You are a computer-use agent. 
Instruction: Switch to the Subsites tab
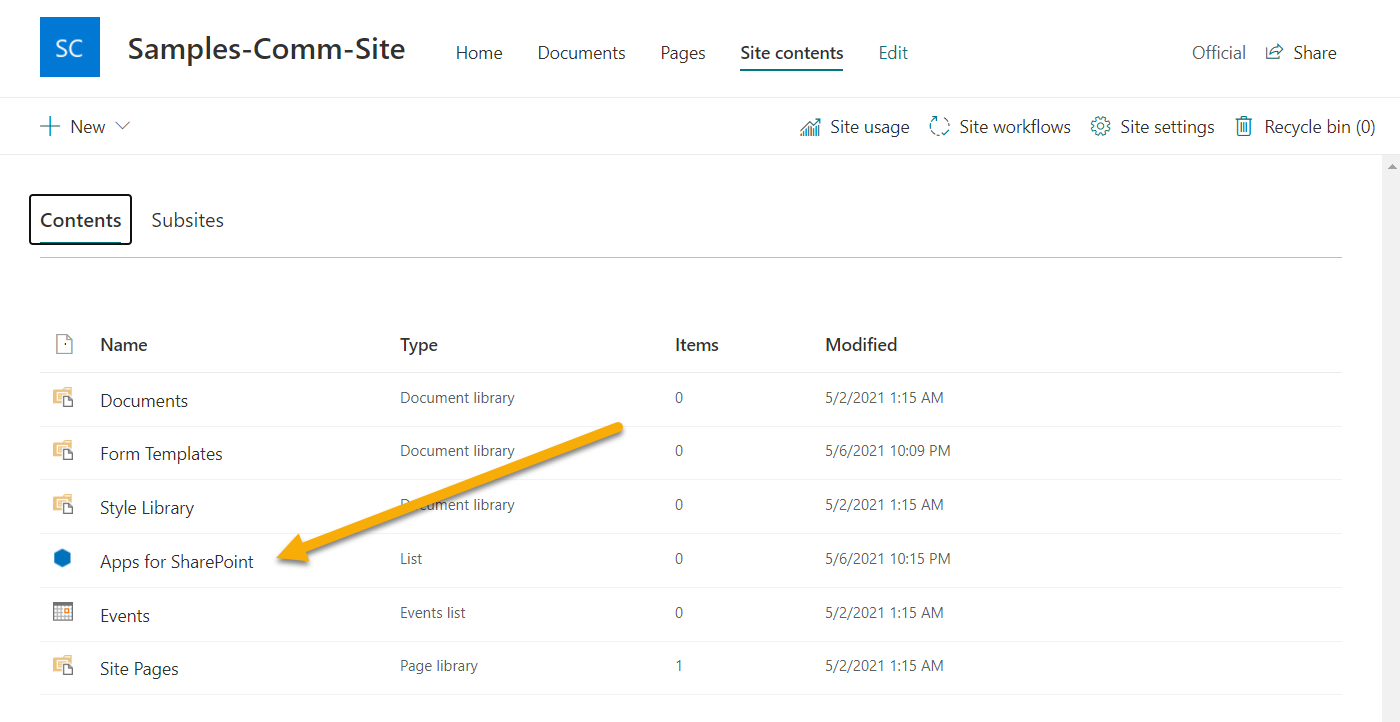[187, 220]
